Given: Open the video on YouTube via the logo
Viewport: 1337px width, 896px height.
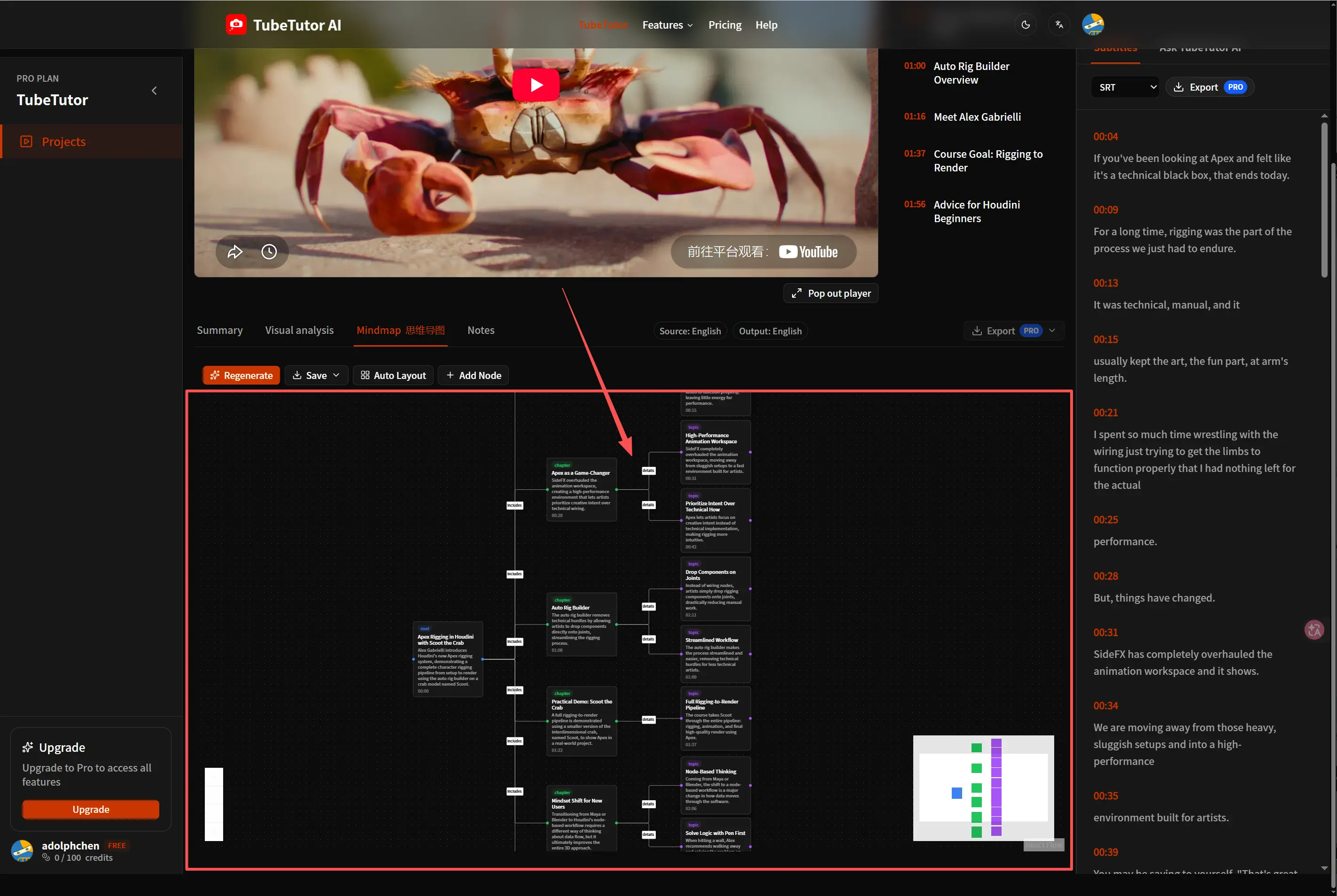Looking at the screenshot, I should [808, 252].
